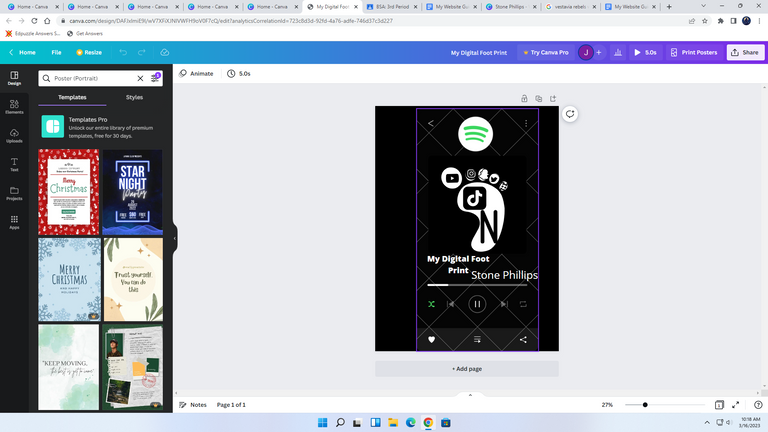The height and width of the screenshot is (432, 768).
Task: Open a new browser tab
Action: click(x=669, y=6)
